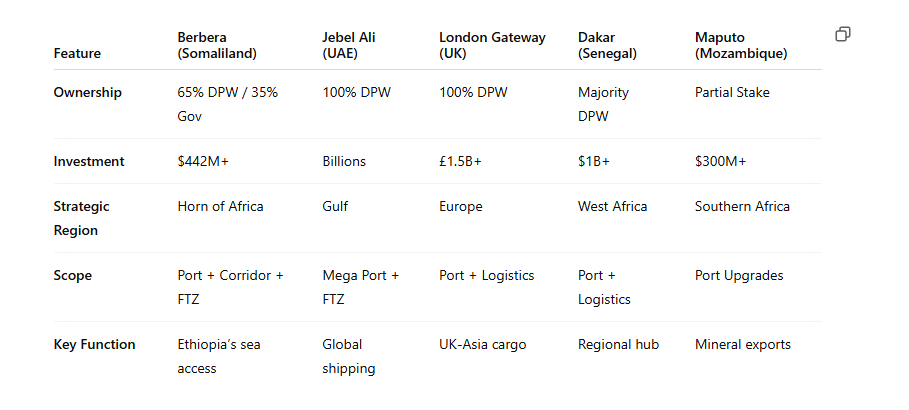This screenshot has height=410, width=909.
Task: Select the £1.5B+ investment cell
Action: (460, 161)
